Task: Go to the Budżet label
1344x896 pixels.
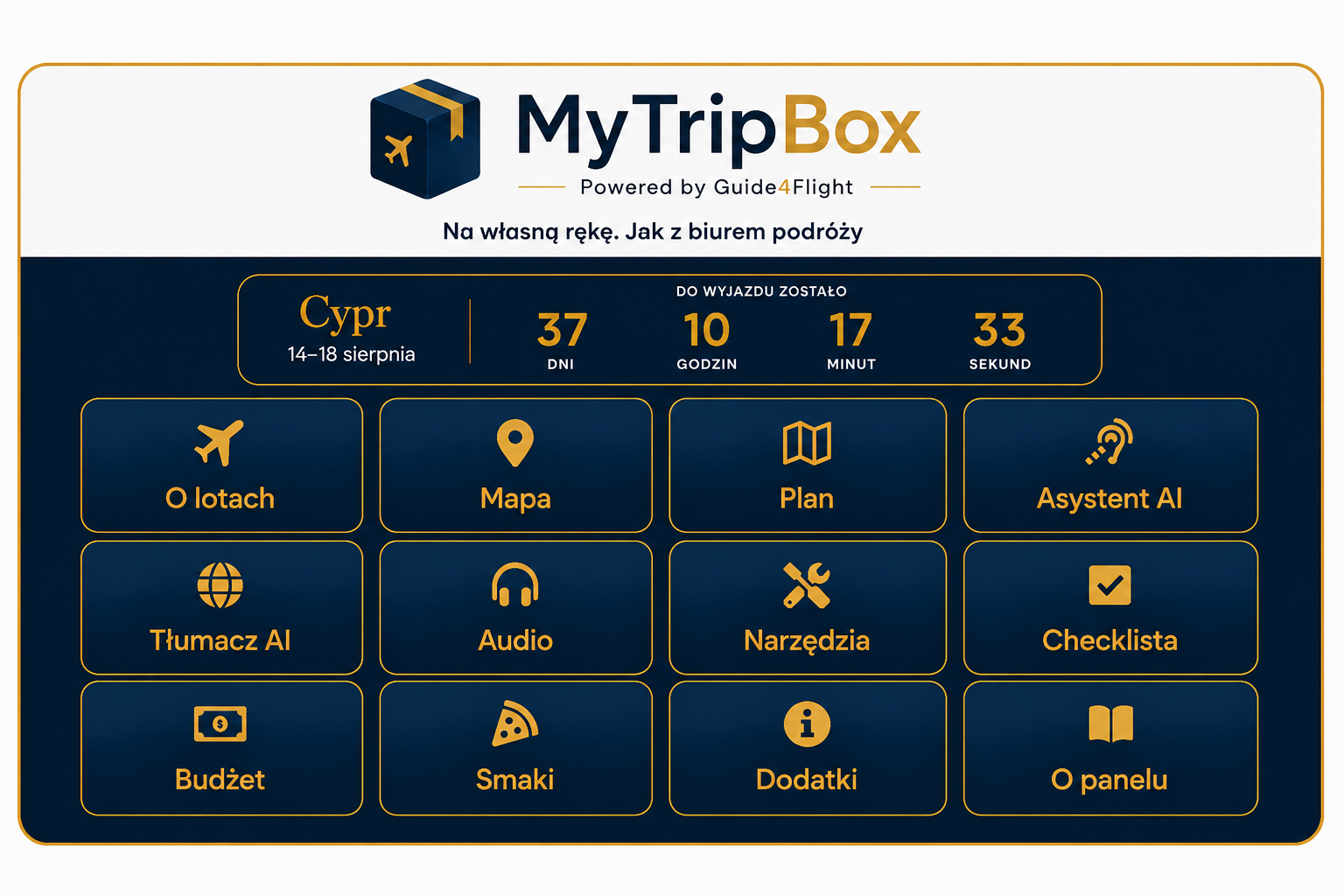Action: [220, 780]
